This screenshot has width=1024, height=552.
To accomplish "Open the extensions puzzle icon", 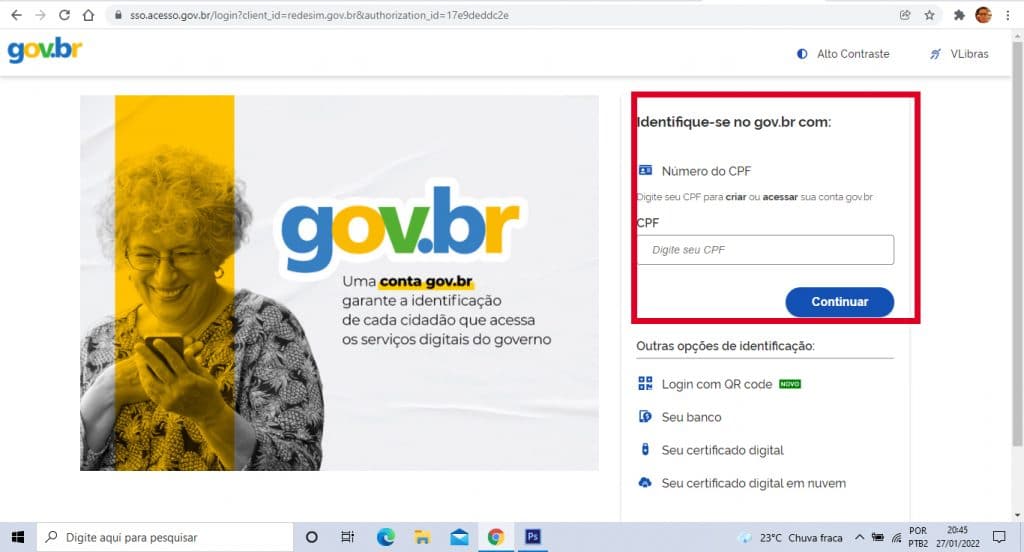I will click(x=959, y=15).
